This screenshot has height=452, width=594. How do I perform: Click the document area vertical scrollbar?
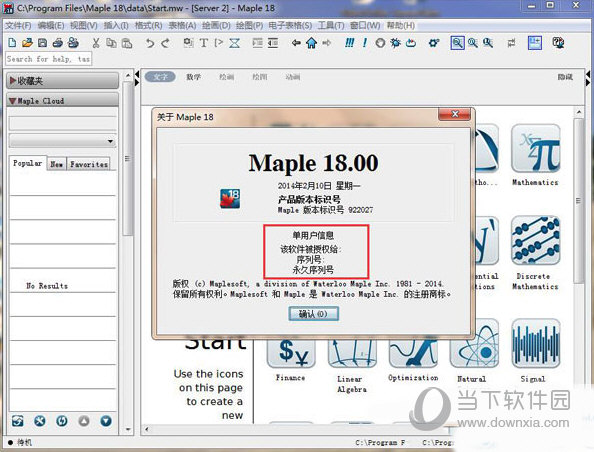pos(578,201)
